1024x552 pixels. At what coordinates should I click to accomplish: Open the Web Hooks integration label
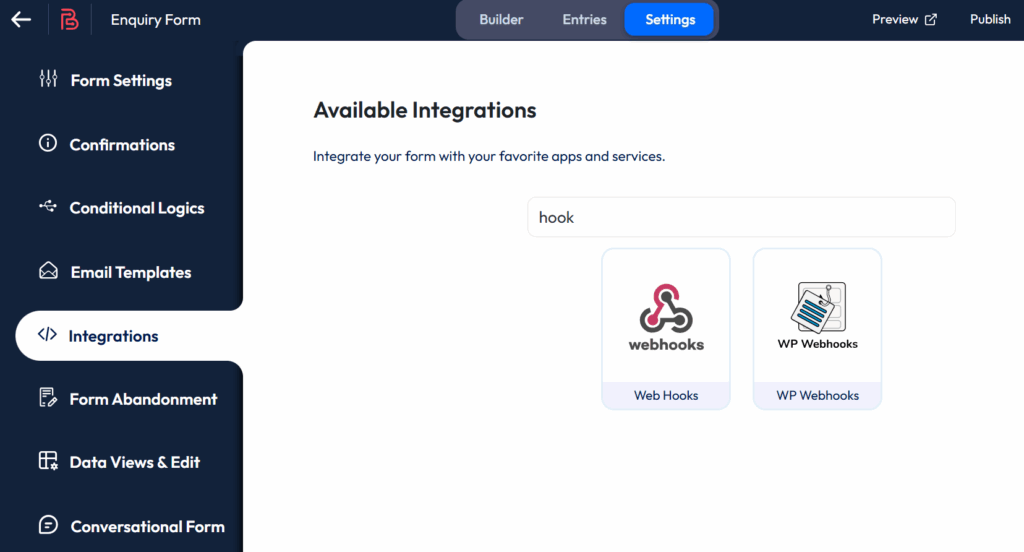coord(666,395)
